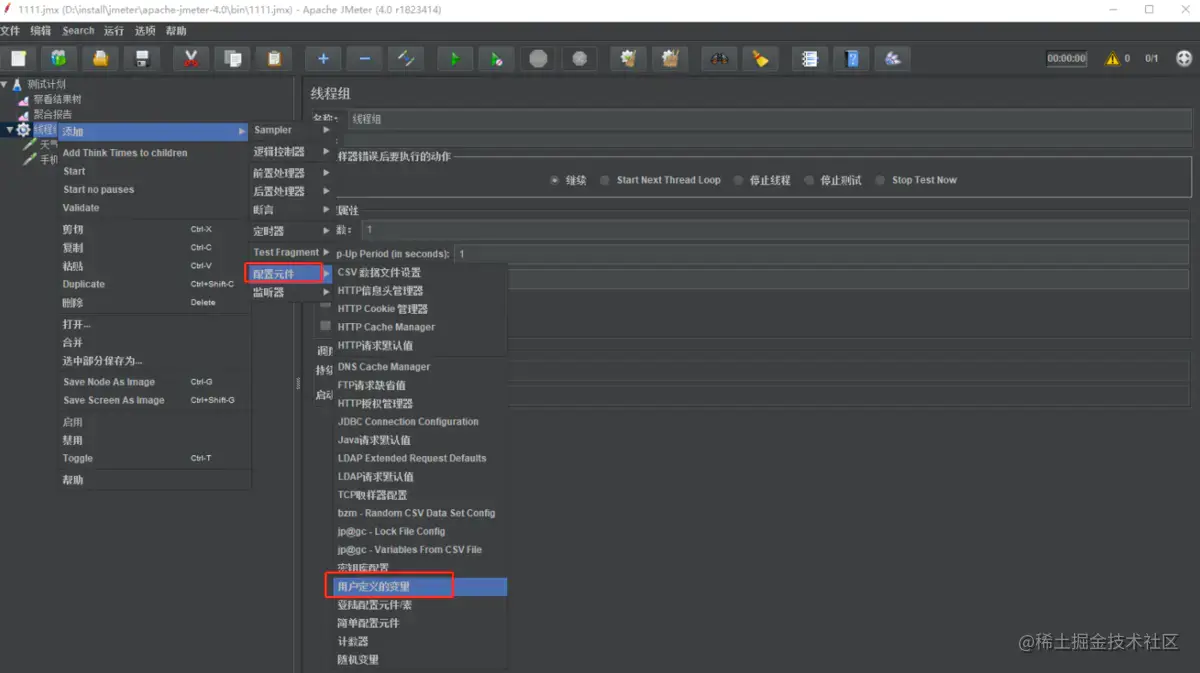
Task: Start the test with green play icon
Action: (455, 58)
